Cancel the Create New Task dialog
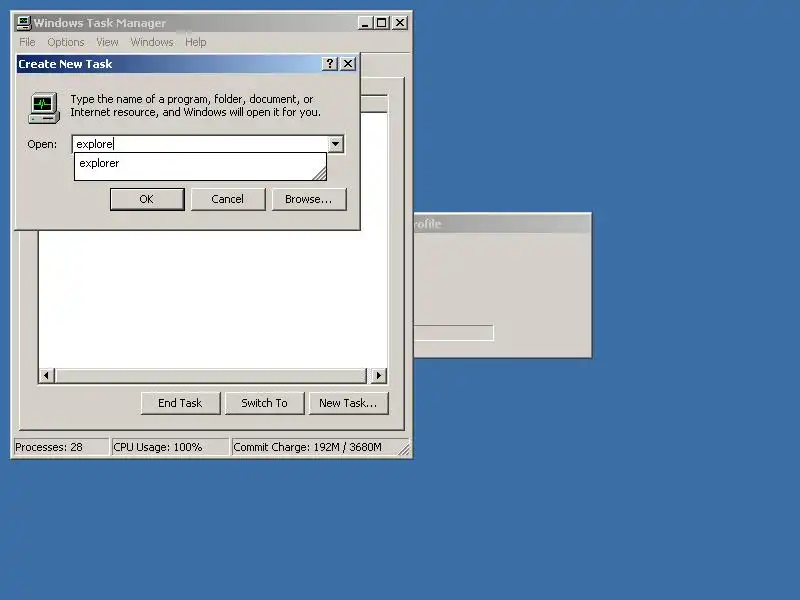 (x=228, y=199)
